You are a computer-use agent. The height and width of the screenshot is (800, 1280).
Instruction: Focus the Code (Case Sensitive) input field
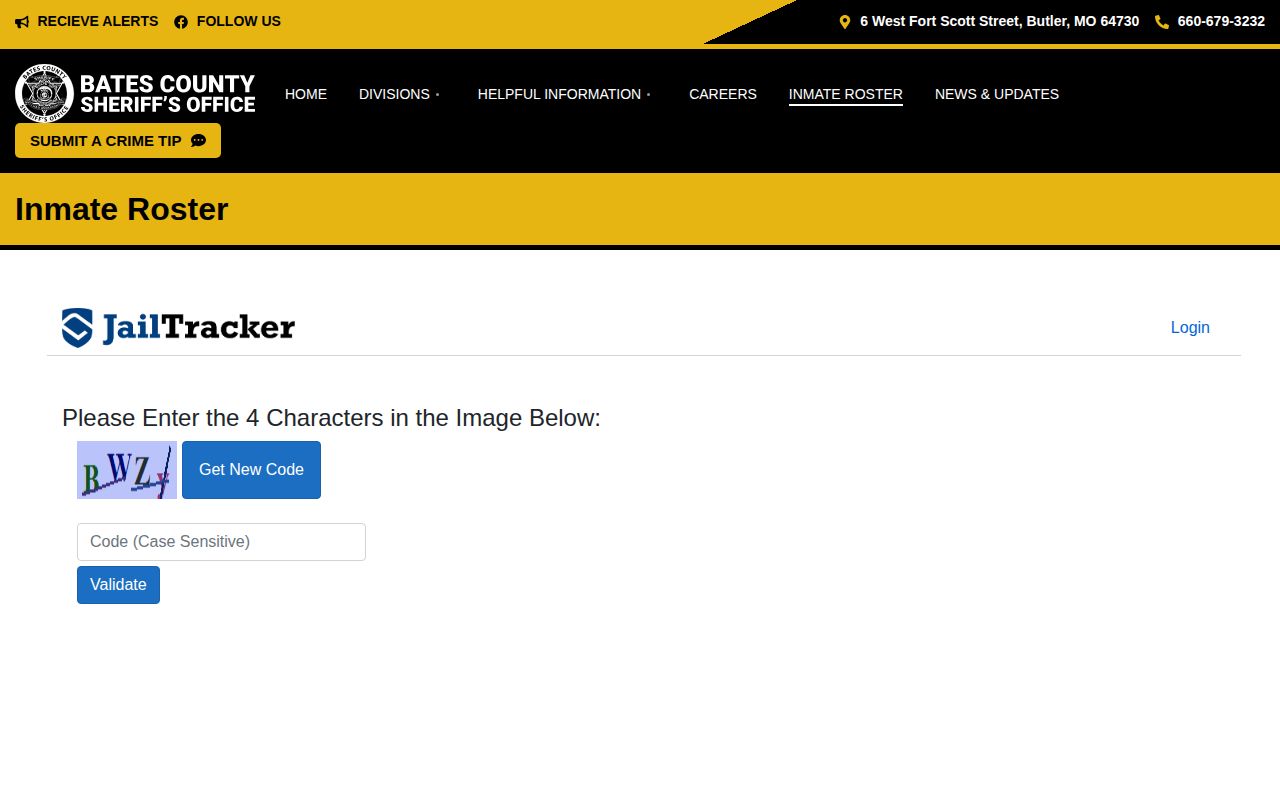click(x=221, y=542)
